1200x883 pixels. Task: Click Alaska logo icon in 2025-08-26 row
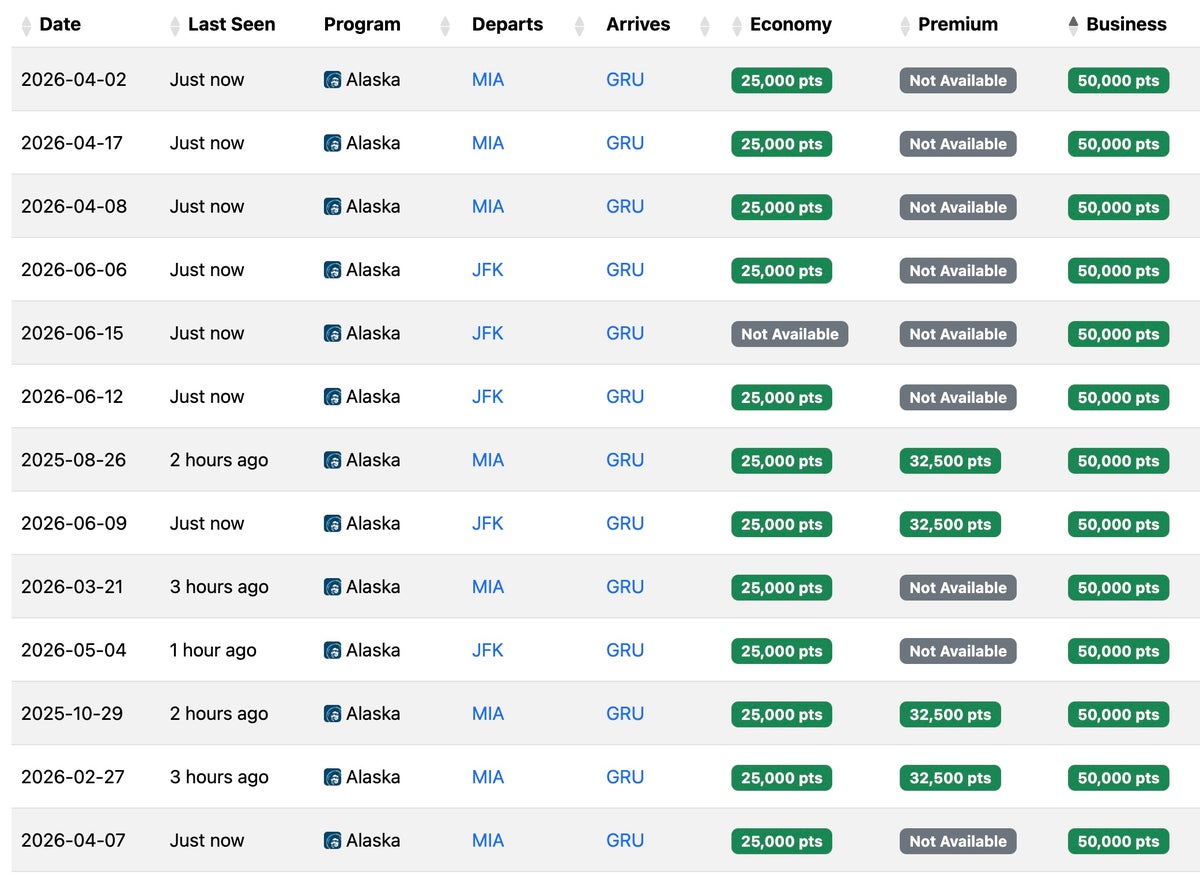333,461
